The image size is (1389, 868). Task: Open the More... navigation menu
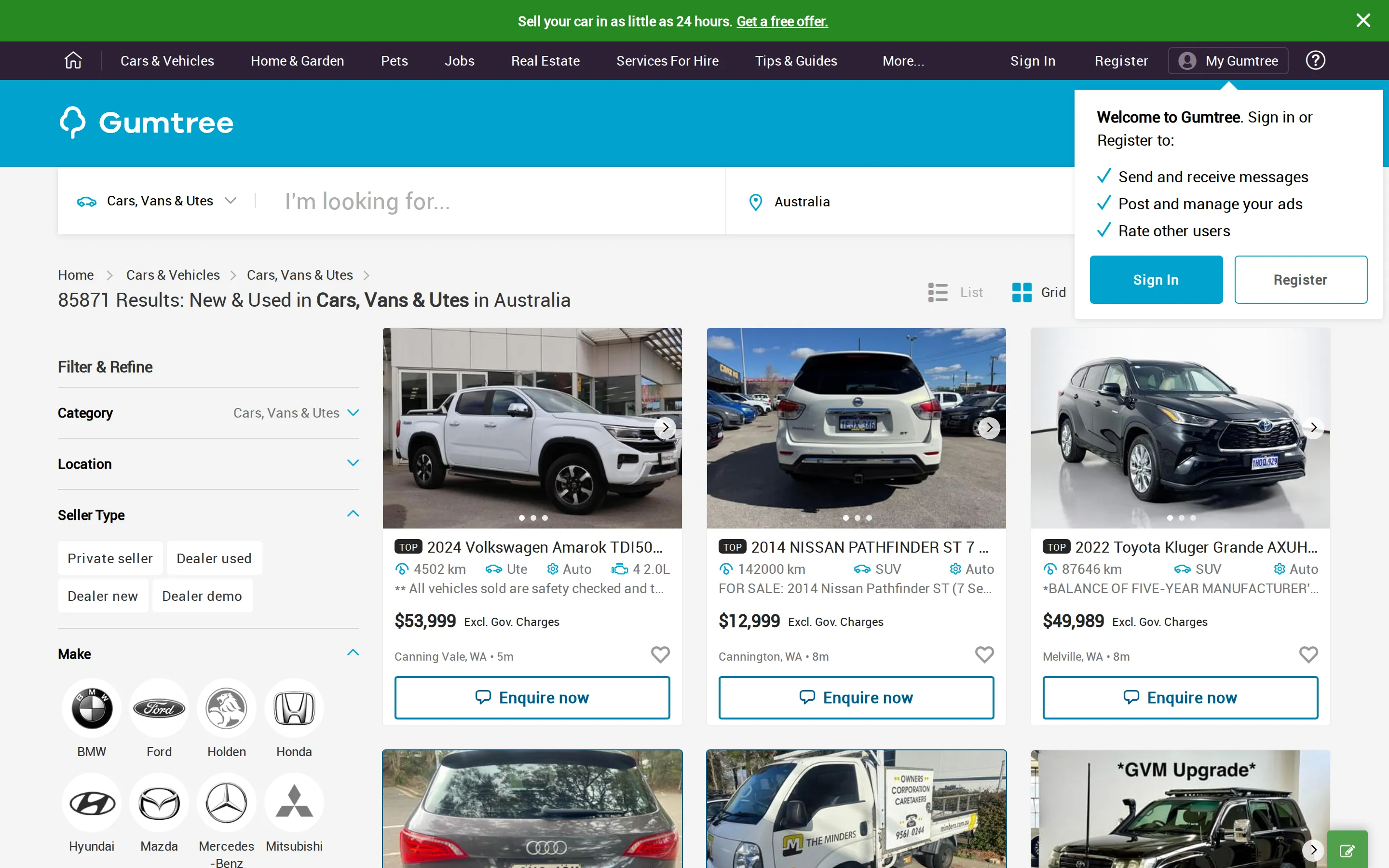point(903,61)
